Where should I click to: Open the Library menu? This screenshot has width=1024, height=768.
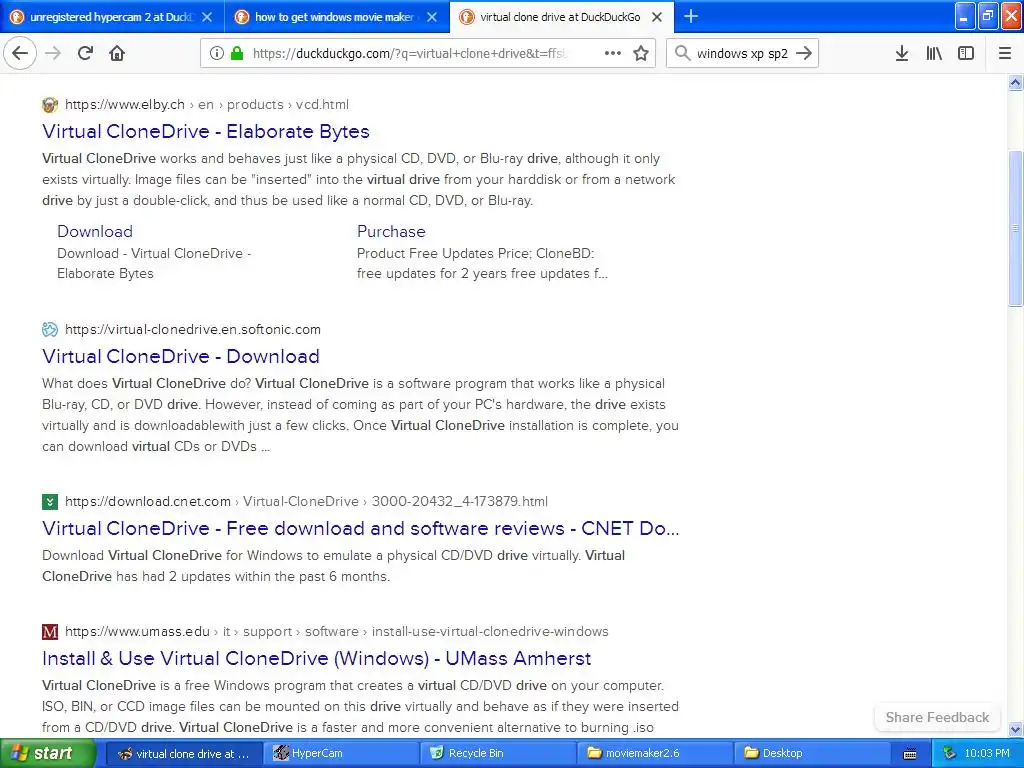pos(934,53)
